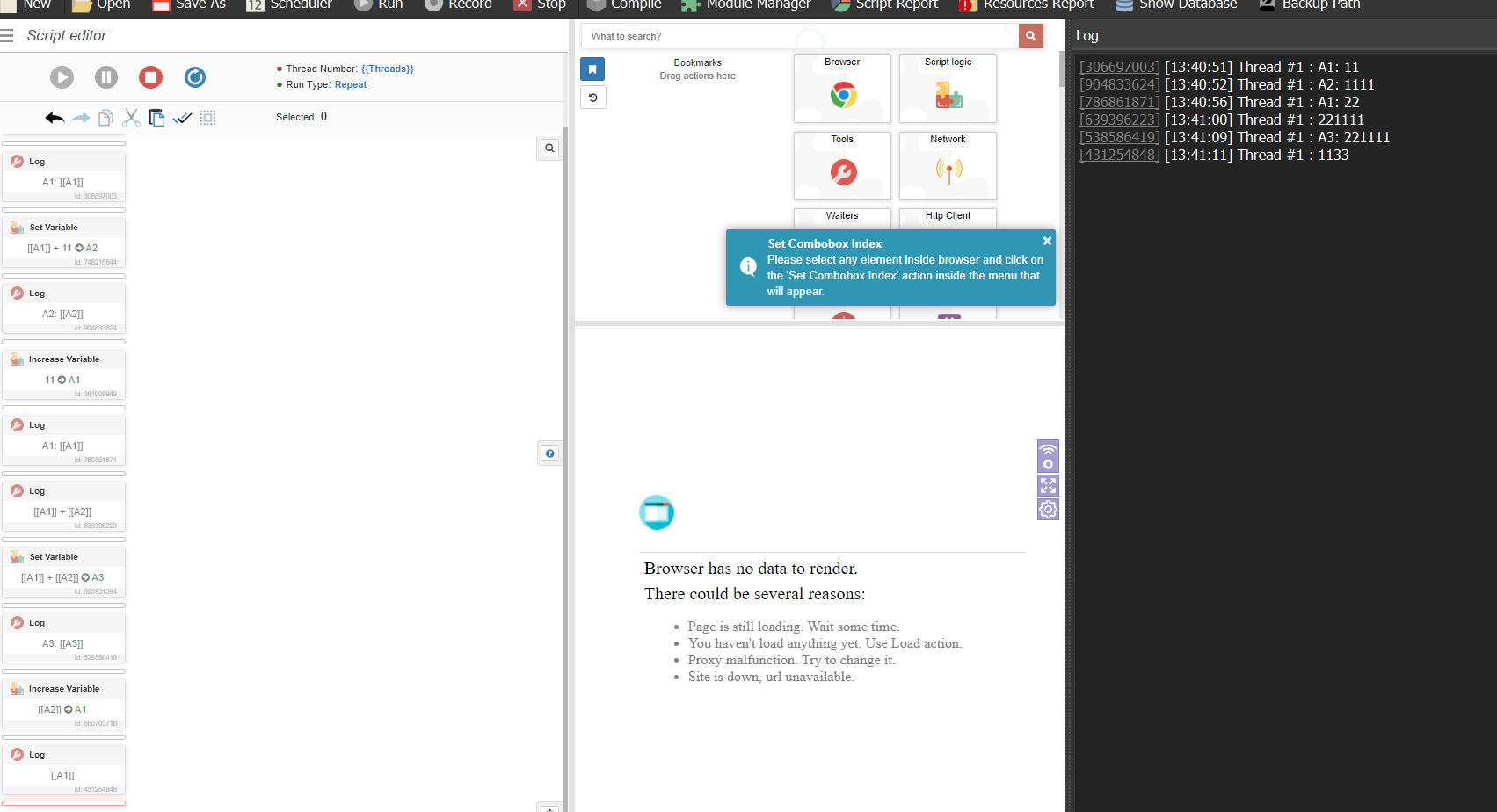Image resolution: width=1497 pixels, height=812 pixels.
Task: Select the Network actions category
Action: pyautogui.click(x=948, y=166)
